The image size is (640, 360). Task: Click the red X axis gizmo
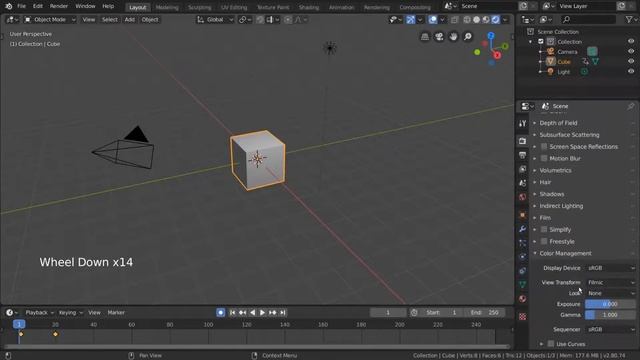point(497,55)
